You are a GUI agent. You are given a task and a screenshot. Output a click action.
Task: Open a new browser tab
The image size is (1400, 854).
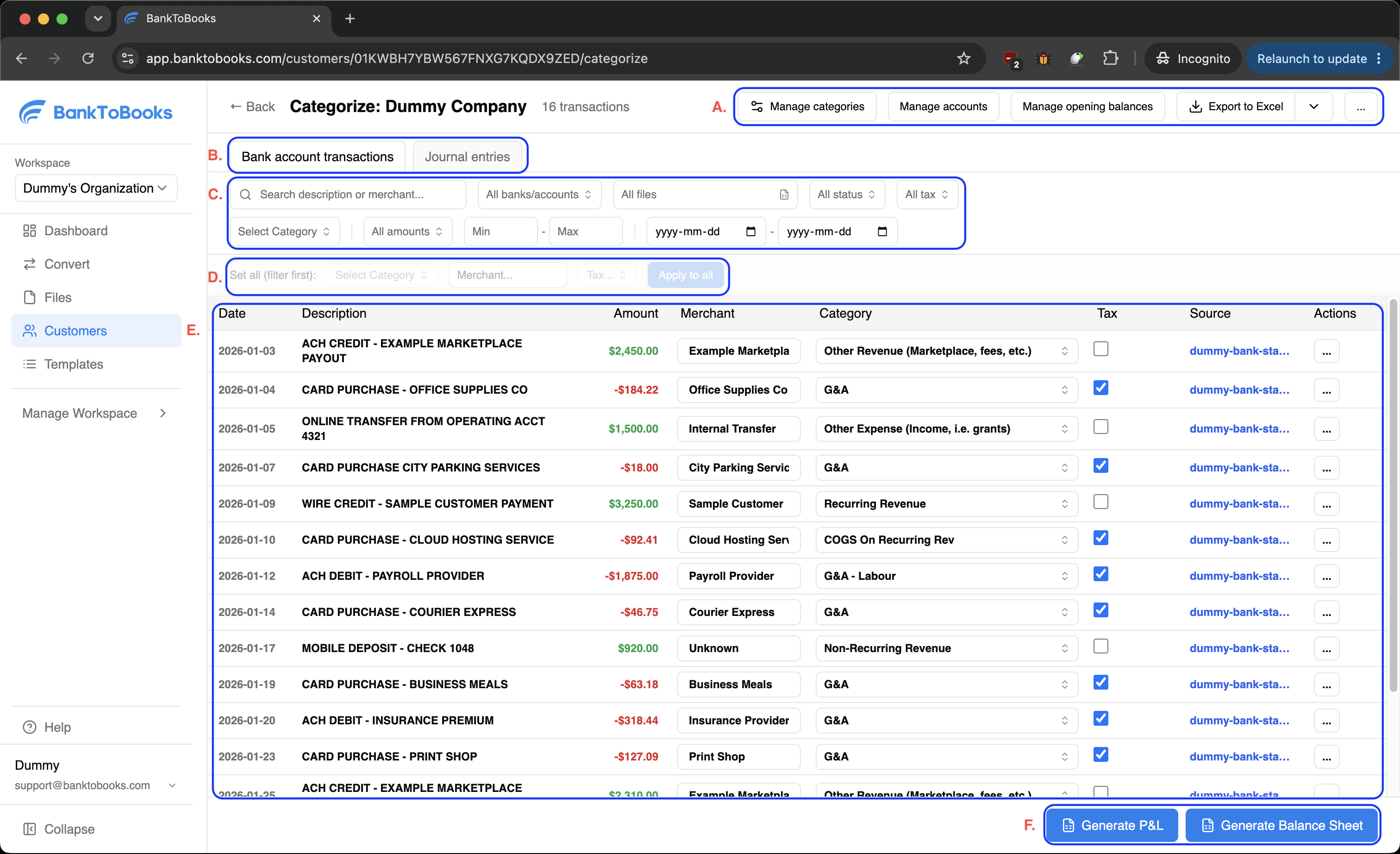pos(350,19)
